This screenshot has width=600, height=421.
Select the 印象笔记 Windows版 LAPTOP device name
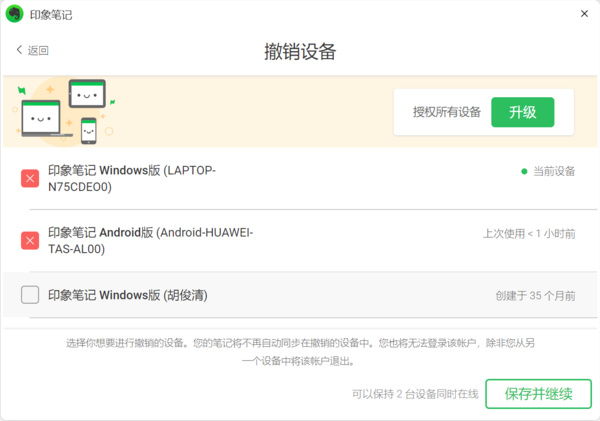click(x=131, y=179)
